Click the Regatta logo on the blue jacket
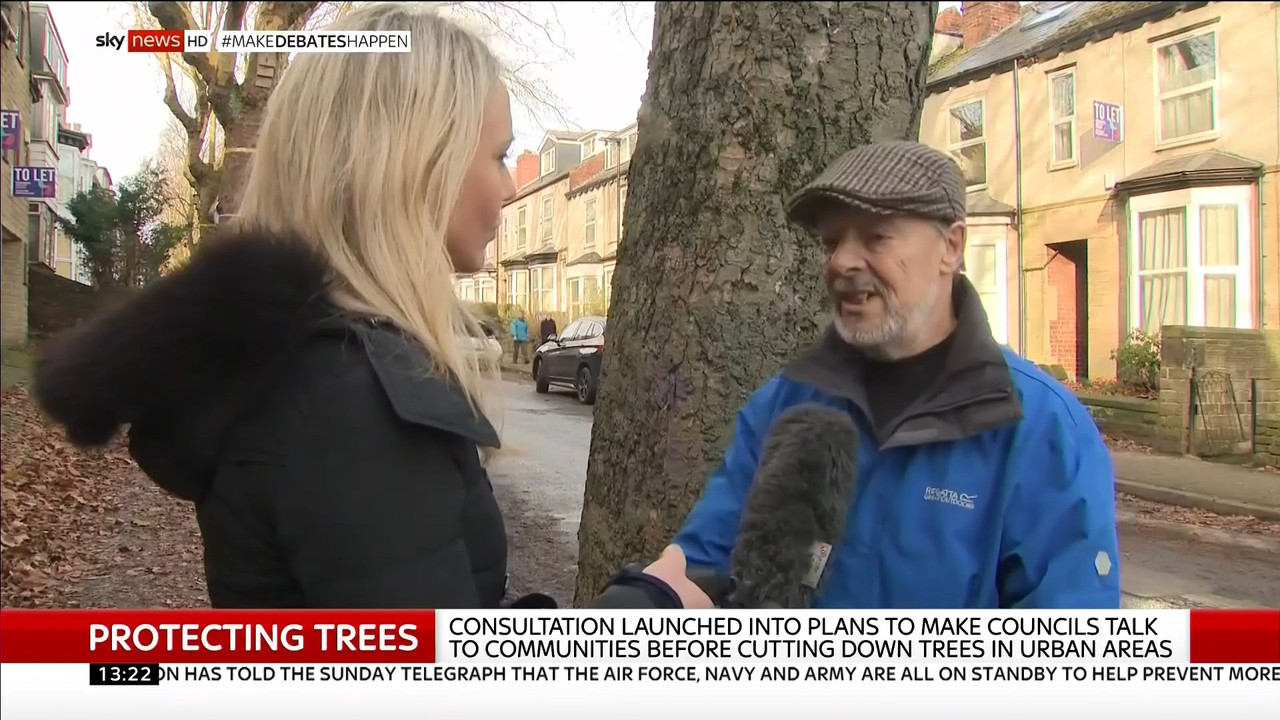The image size is (1280, 720). (x=950, y=497)
